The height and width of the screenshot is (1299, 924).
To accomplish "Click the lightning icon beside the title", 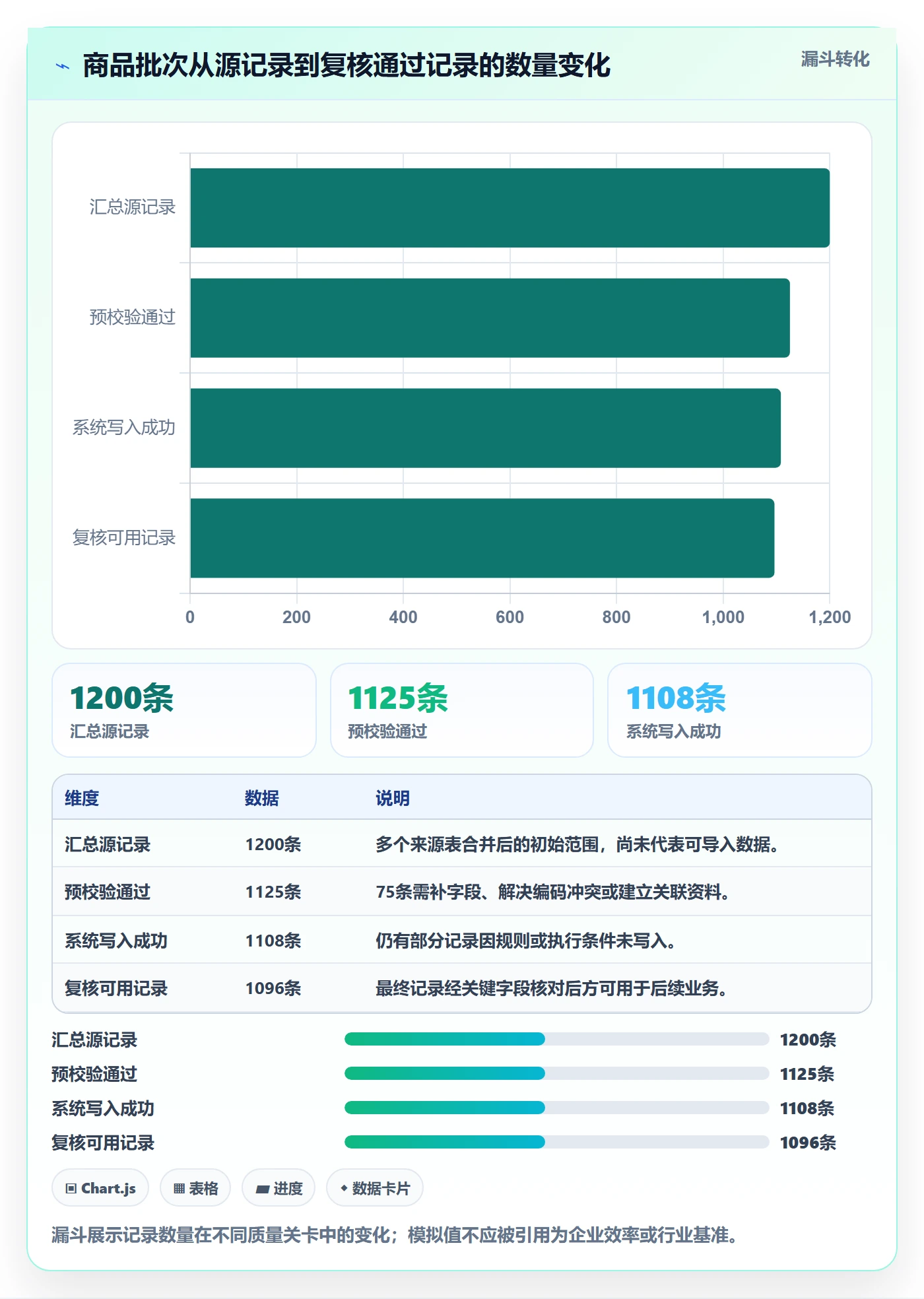I will [63, 66].
